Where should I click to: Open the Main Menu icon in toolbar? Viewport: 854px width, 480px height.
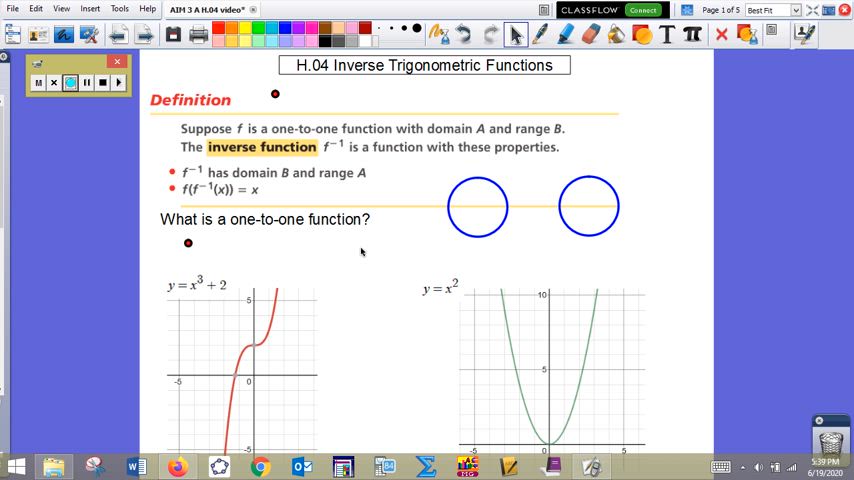[13, 34]
